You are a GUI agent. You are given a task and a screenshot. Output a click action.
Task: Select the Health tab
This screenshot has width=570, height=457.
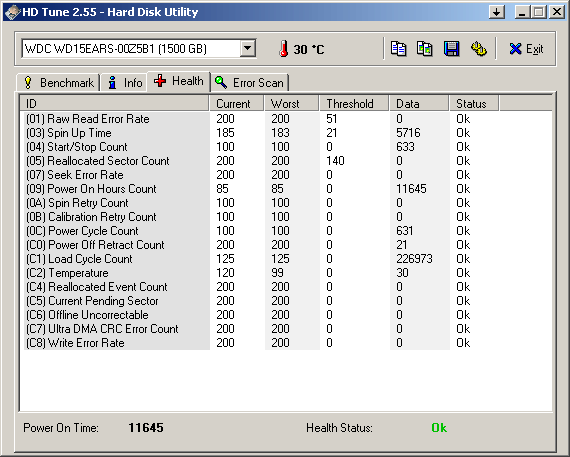tap(178, 81)
